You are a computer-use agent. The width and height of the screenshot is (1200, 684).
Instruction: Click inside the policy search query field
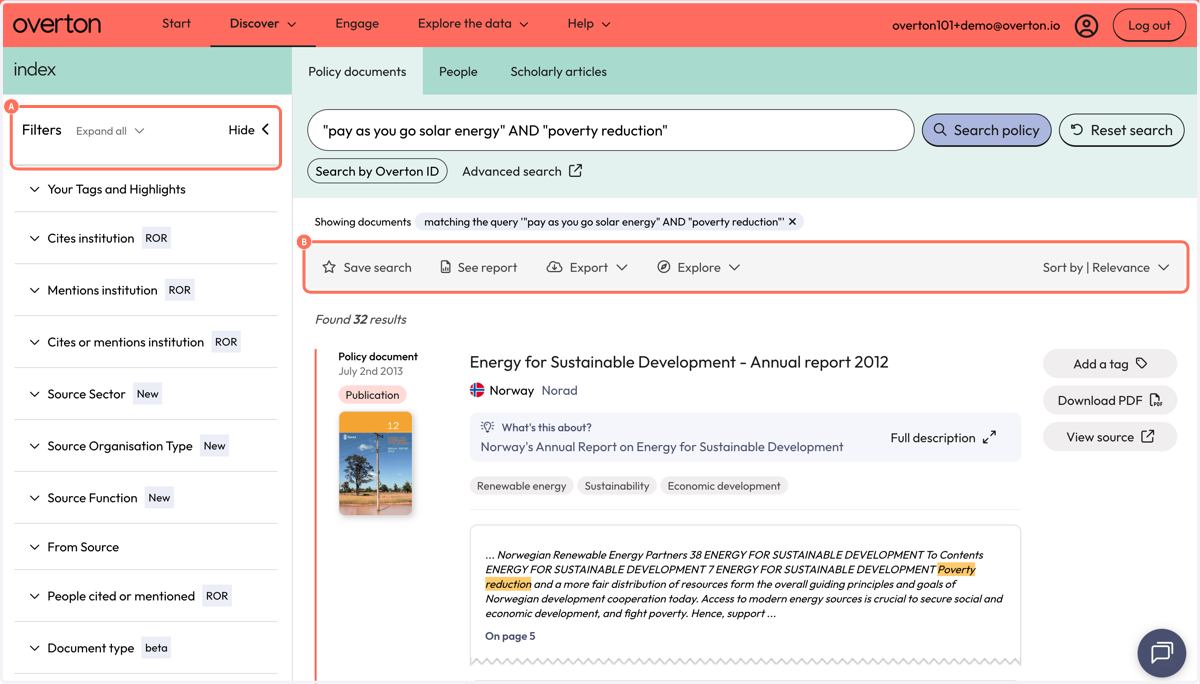pyautogui.click(x=610, y=130)
